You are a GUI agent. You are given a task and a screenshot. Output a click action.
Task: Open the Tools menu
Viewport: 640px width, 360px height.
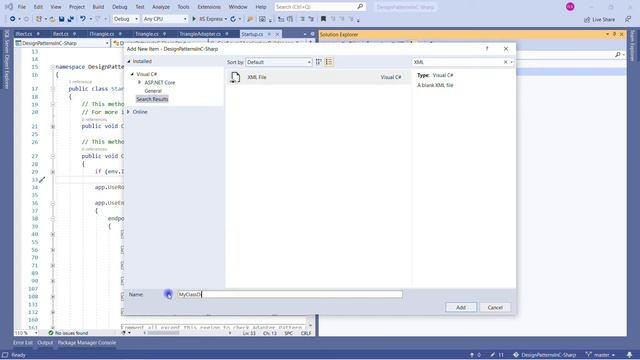(x=183, y=7)
